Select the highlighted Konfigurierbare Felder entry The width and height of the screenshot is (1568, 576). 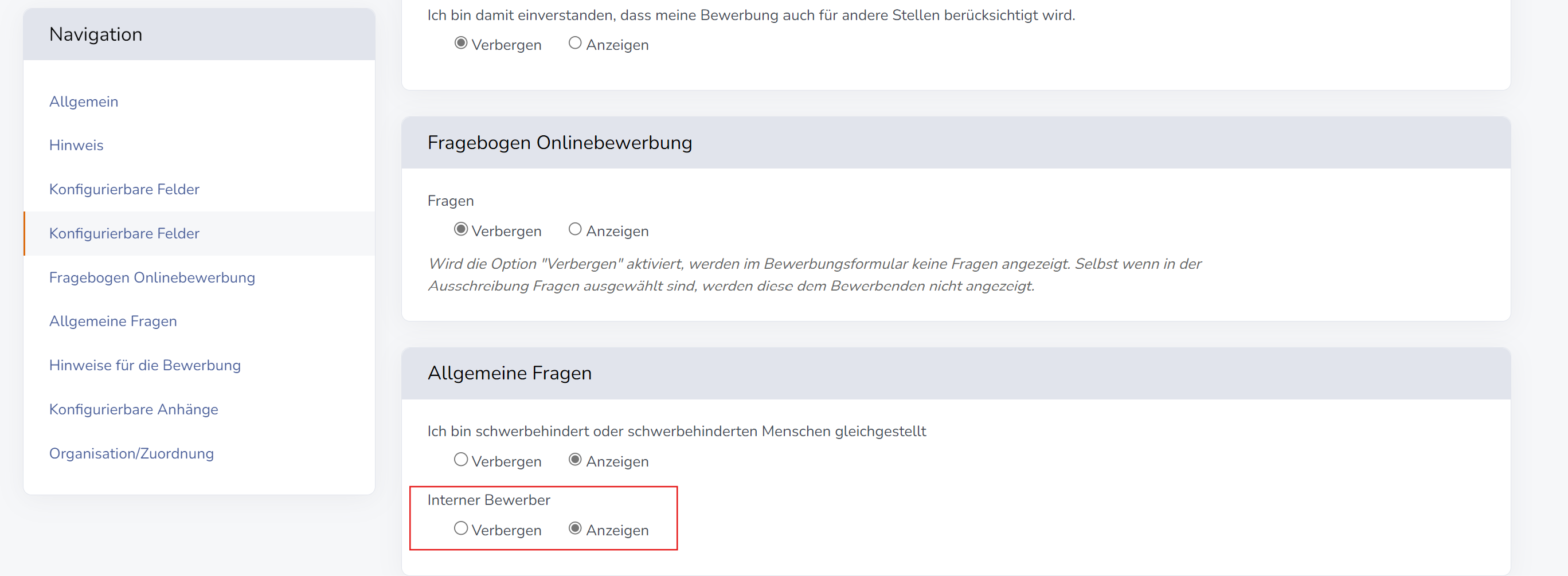click(x=124, y=233)
